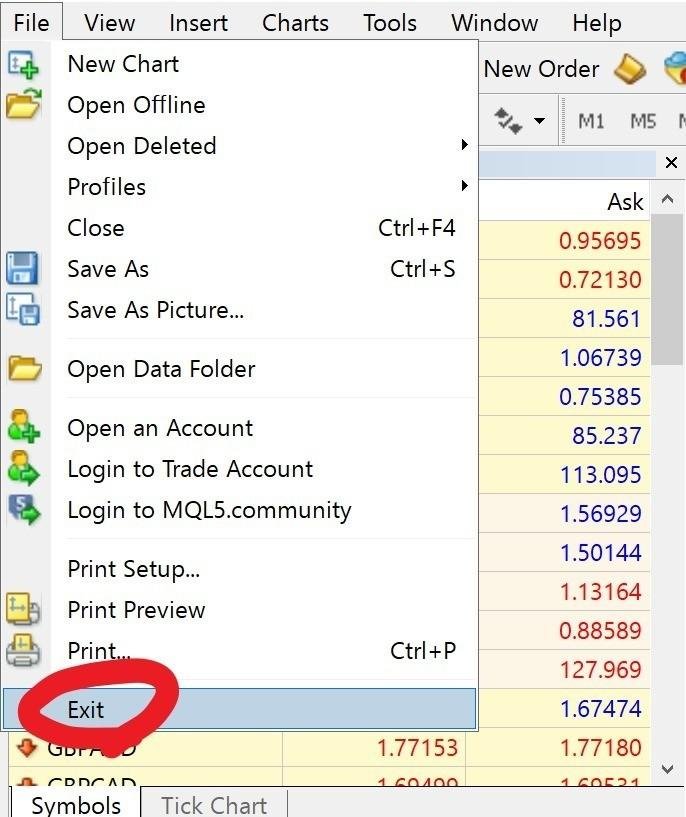This screenshot has height=817, width=686.
Task: Select Exit from the File menu
Action: coord(86,710)
